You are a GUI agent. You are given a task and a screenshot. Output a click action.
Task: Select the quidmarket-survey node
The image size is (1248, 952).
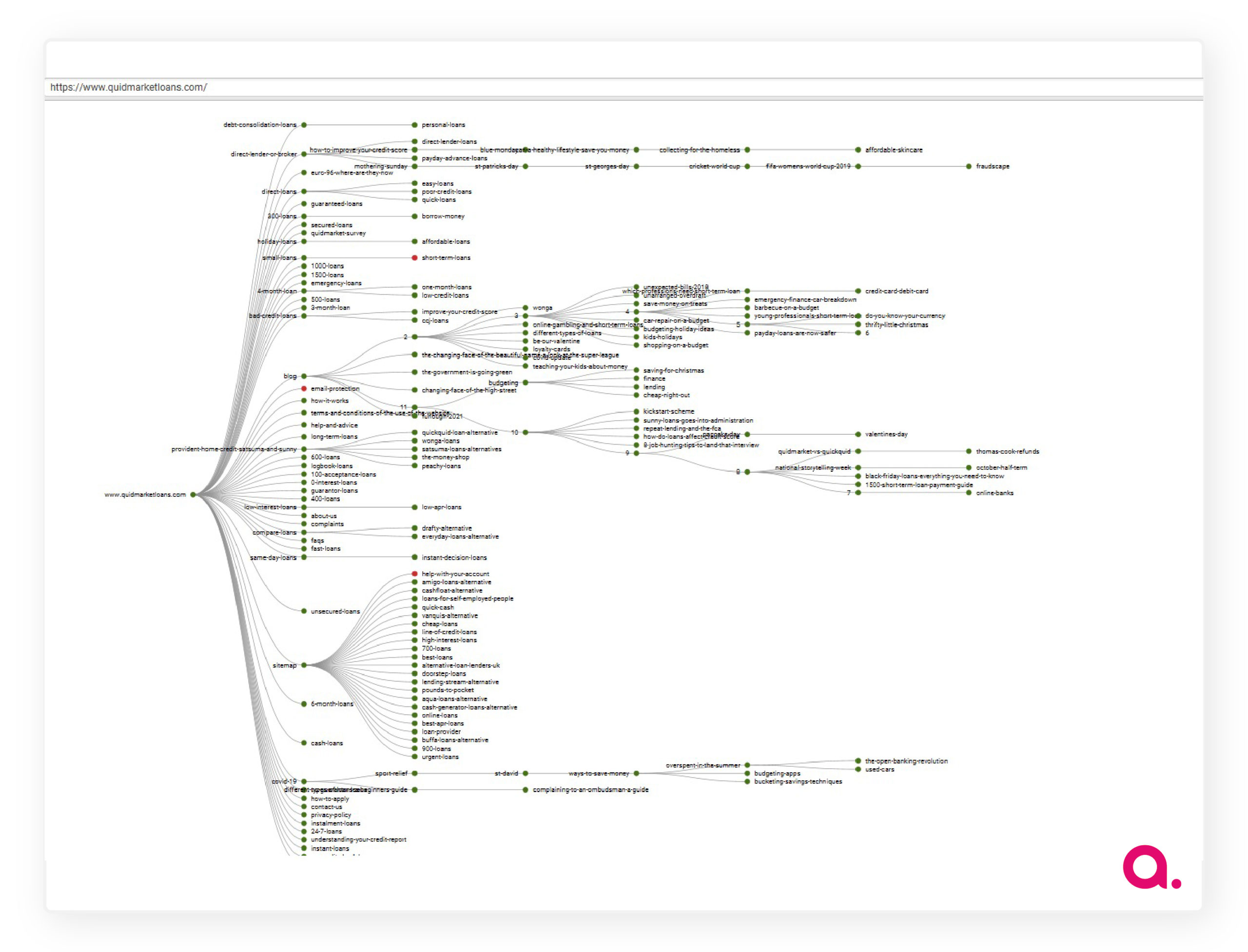click(304, 233)
